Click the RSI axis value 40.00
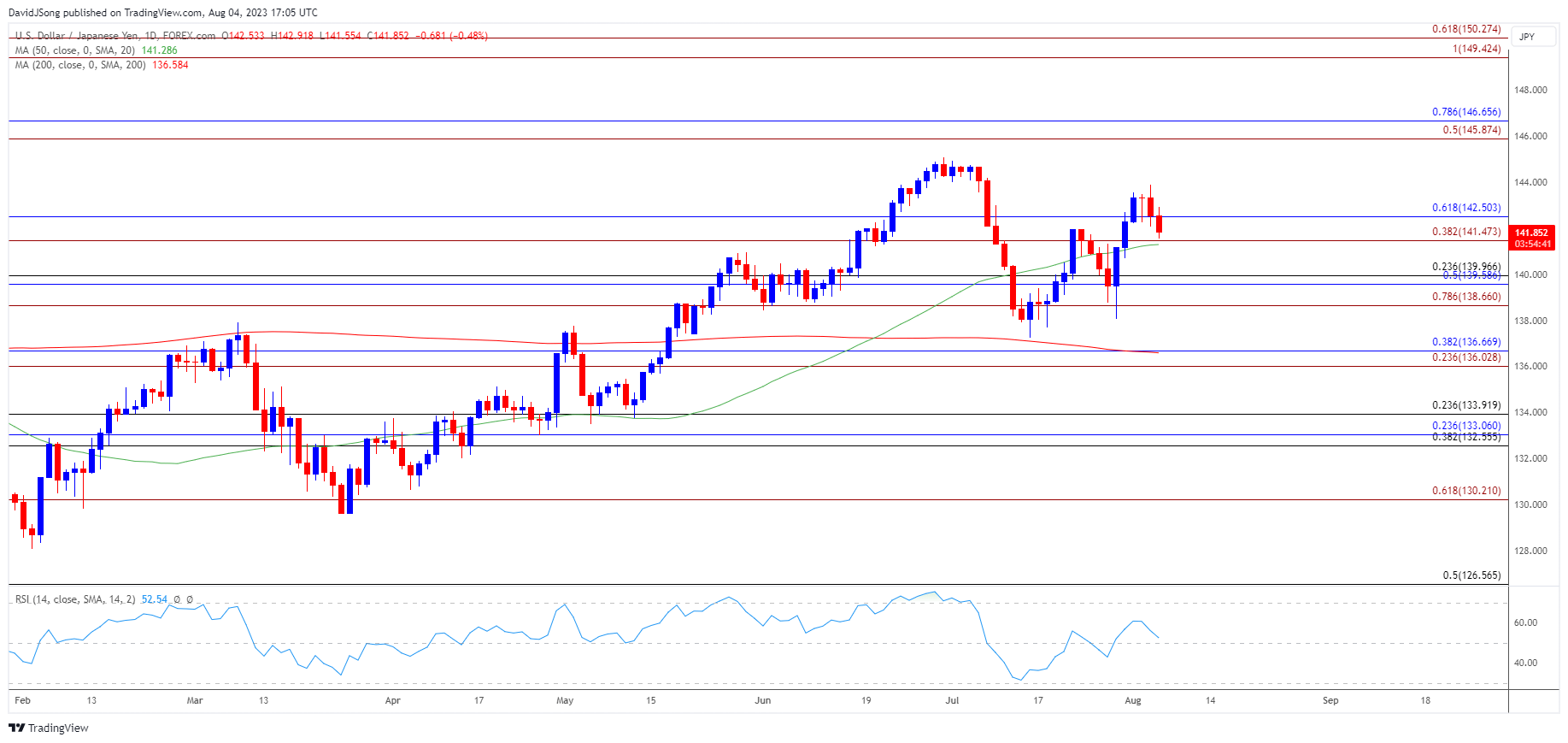The width and height of the screenshot is (1568, 743). pyautogui.click(x=1525, y=663)
